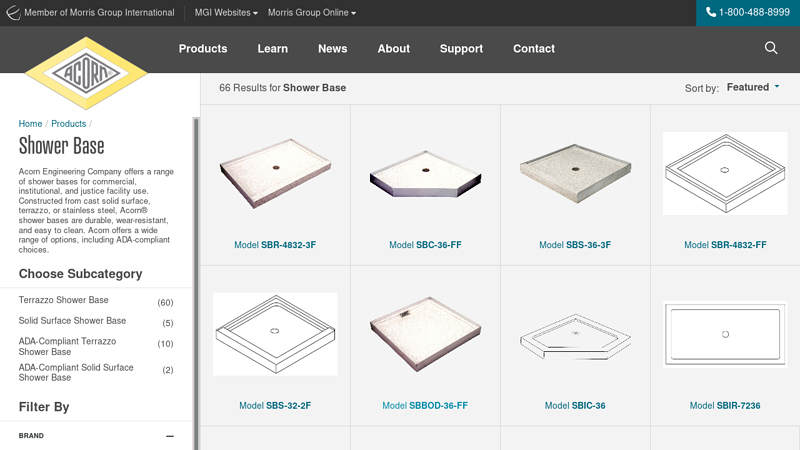Click the Morris Group International globe icon
The image size is (800, 450).
13,13
